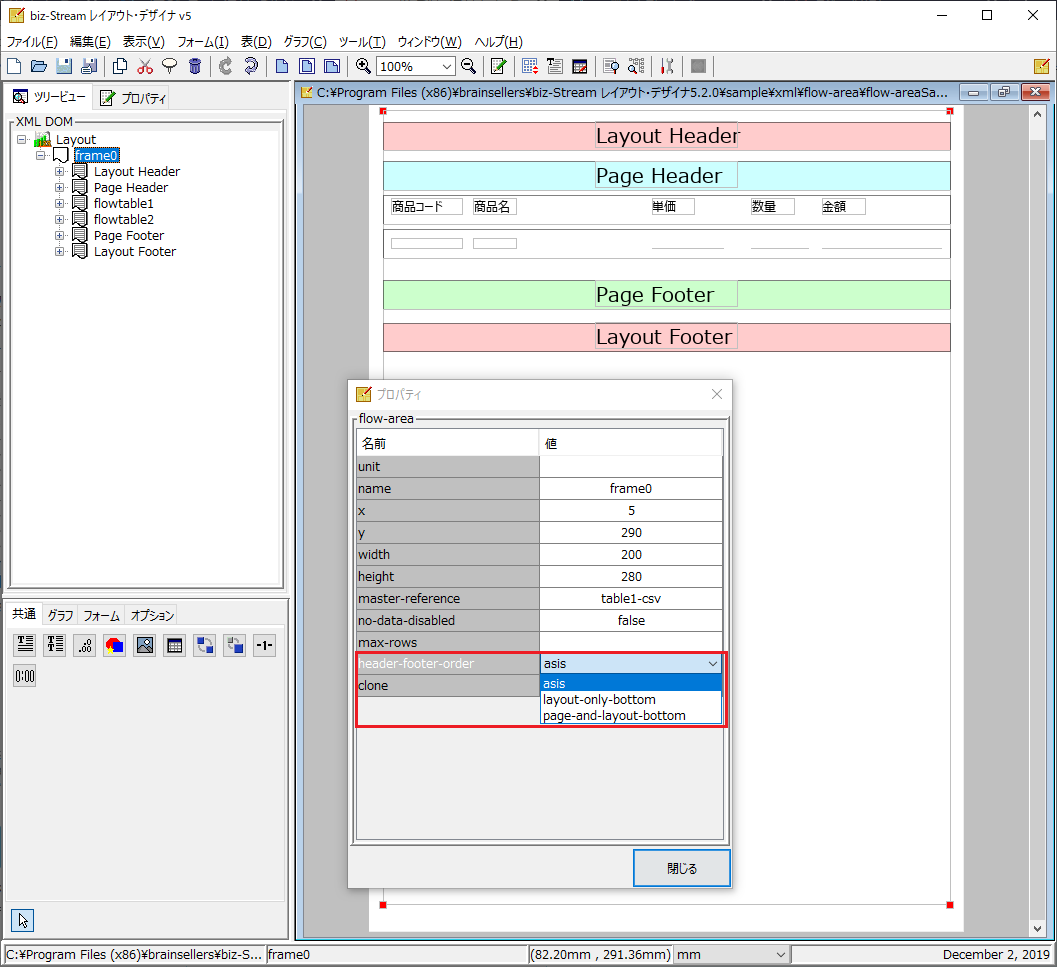Open the 編集(E) menu
Image resolution: width=1057 pixels, height=967 pixels.
coord(90,42)
